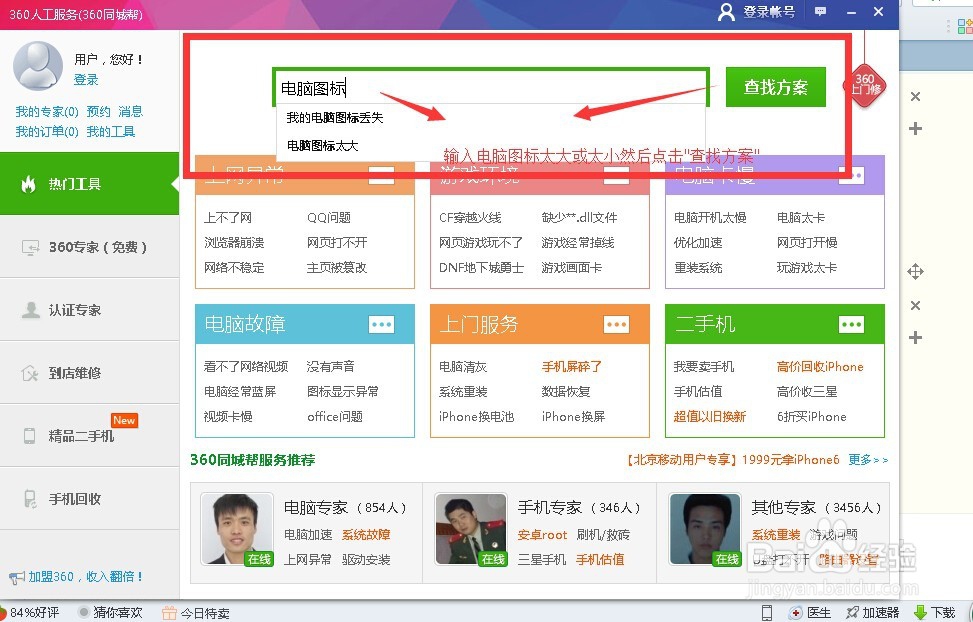Select the 精品二手机 sidebar tab
973x622 pixels.
tap(89, 436)
